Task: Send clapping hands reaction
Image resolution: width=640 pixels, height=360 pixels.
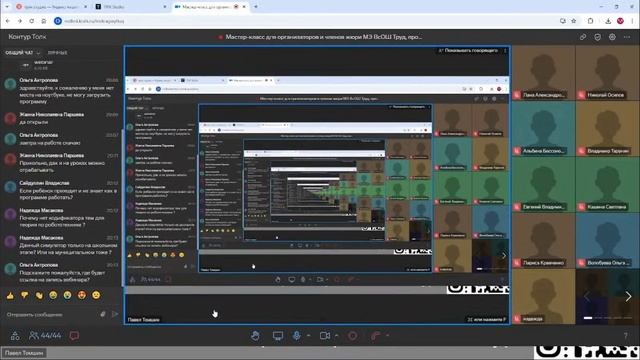Action: pyautogui.click(x=39, y=295)
